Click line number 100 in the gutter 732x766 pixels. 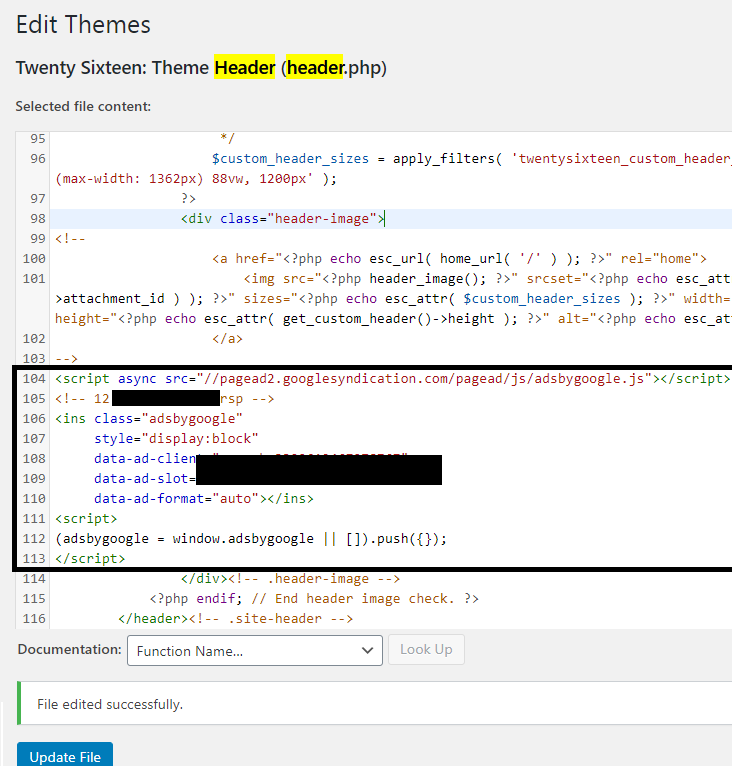click(x=34, y=259)
